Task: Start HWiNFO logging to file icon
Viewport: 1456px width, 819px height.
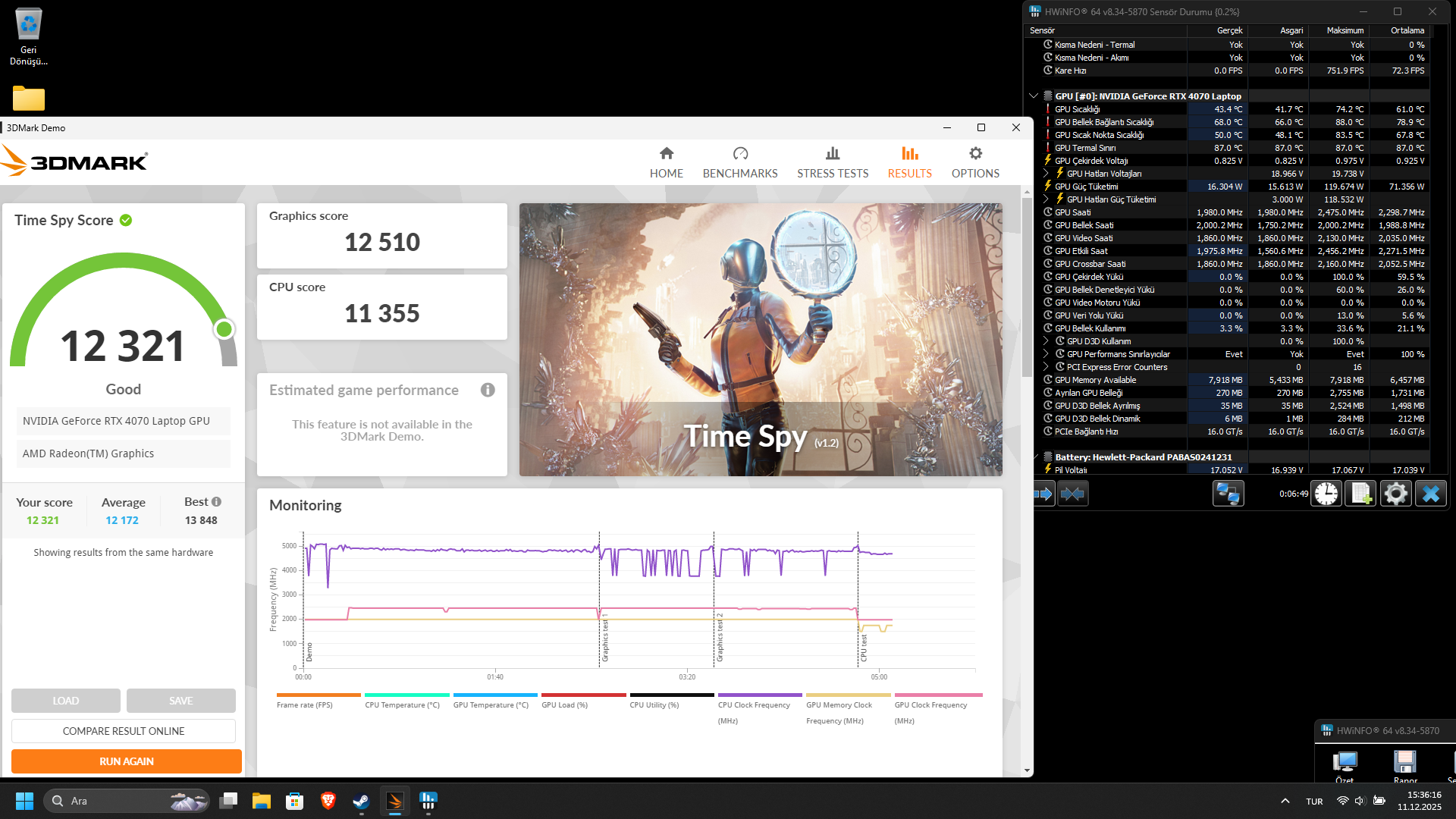Action: (1360, 494)
